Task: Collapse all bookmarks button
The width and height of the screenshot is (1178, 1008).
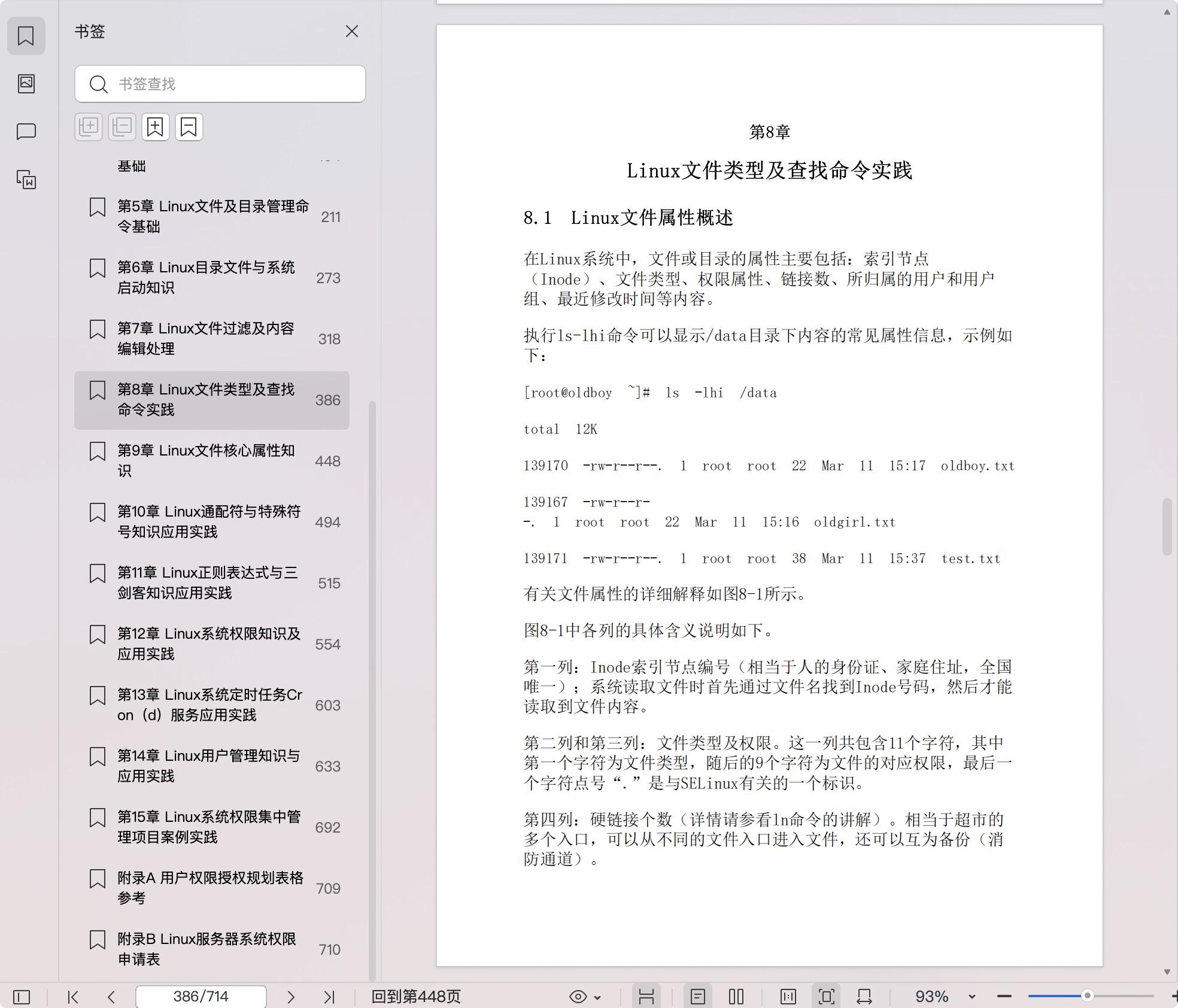Action: (x=122, y=127)
